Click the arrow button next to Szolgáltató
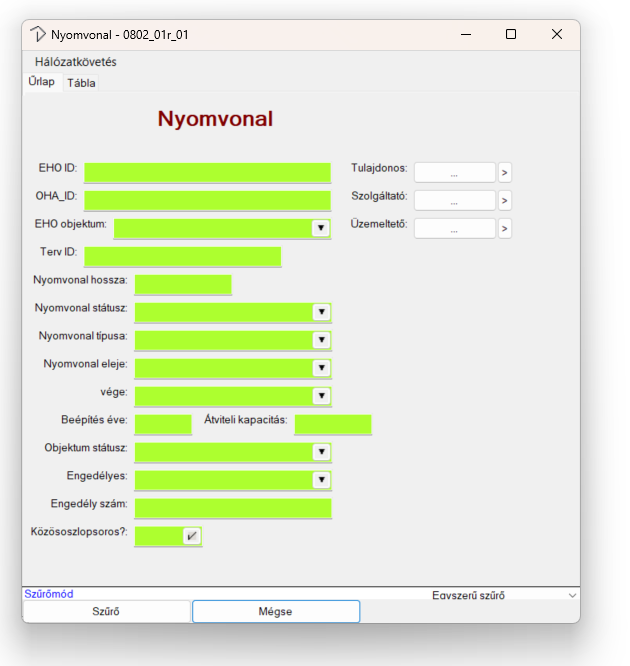Viewport: 630px width, 666px height. coord(505,201)
